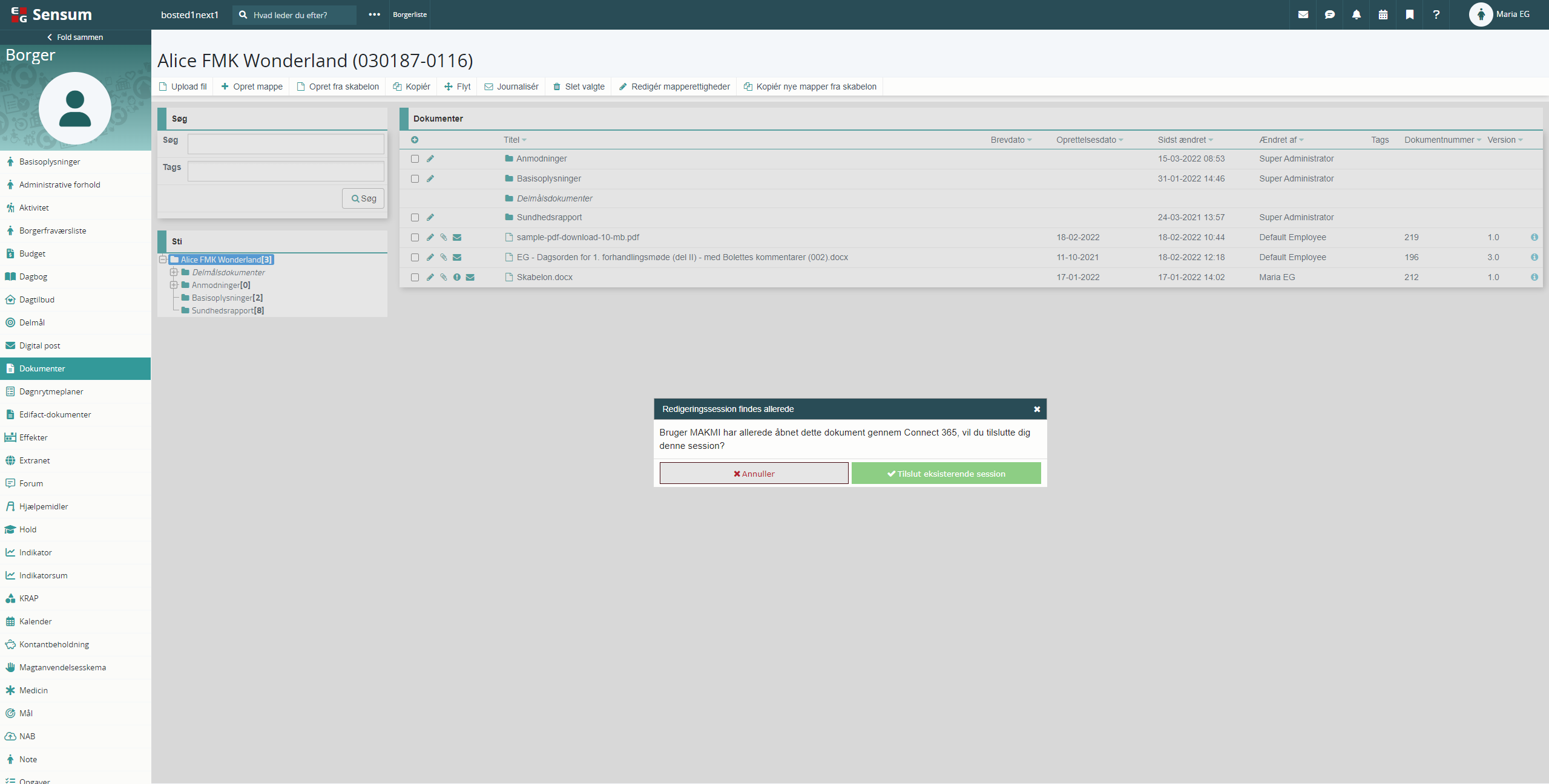Open Medicin in sidebar menu

[x=33, y=690]
